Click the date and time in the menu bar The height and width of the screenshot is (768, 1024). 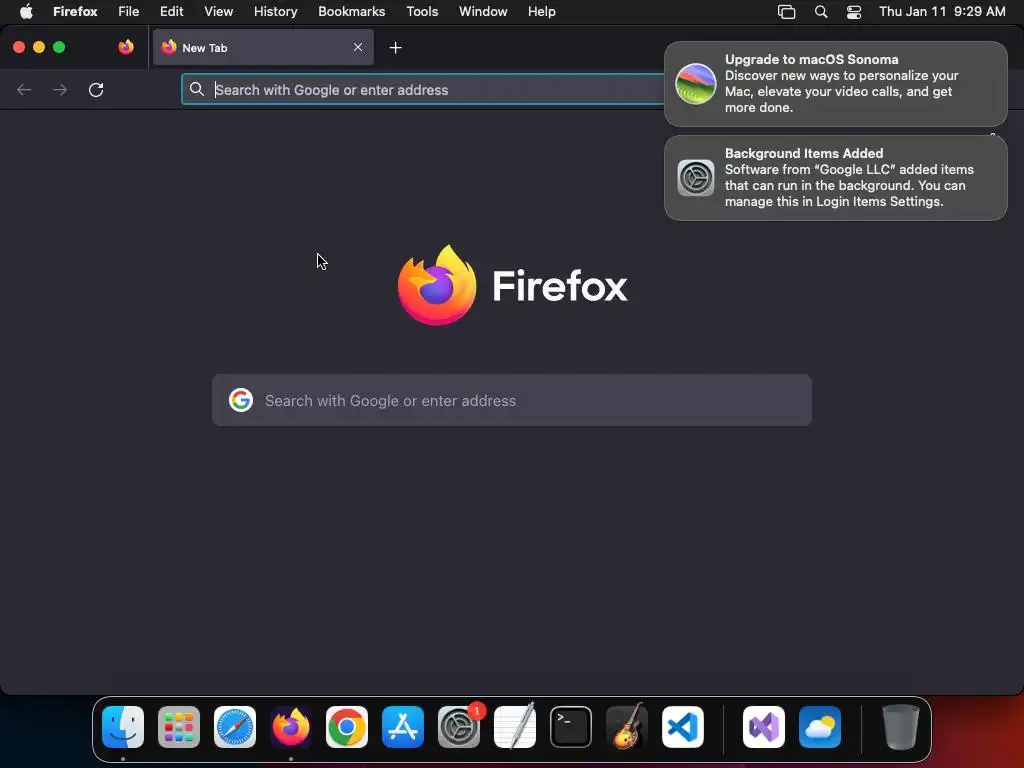point(942,11)
